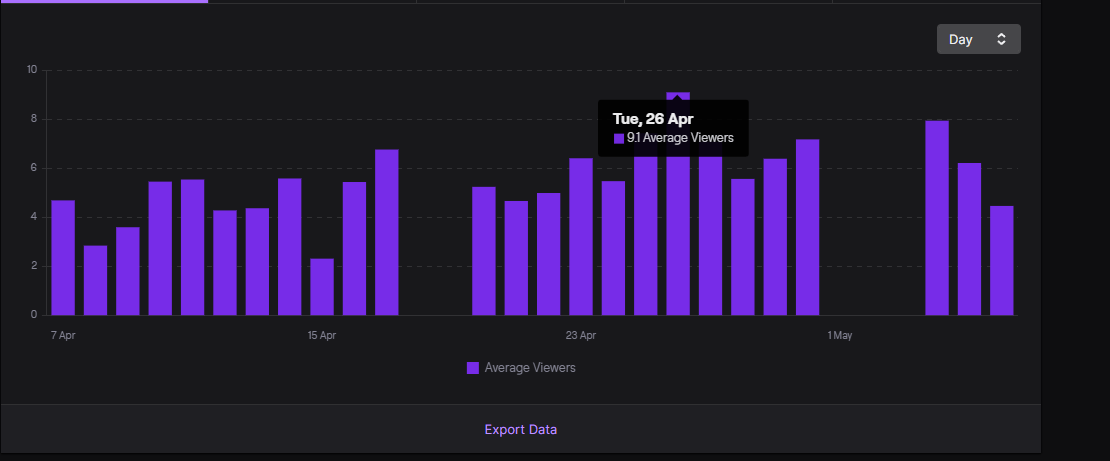The width and height of the screenshot is (1110, 461).
Task: Click the '1 May' x-axis label
Action: (840, 335)
